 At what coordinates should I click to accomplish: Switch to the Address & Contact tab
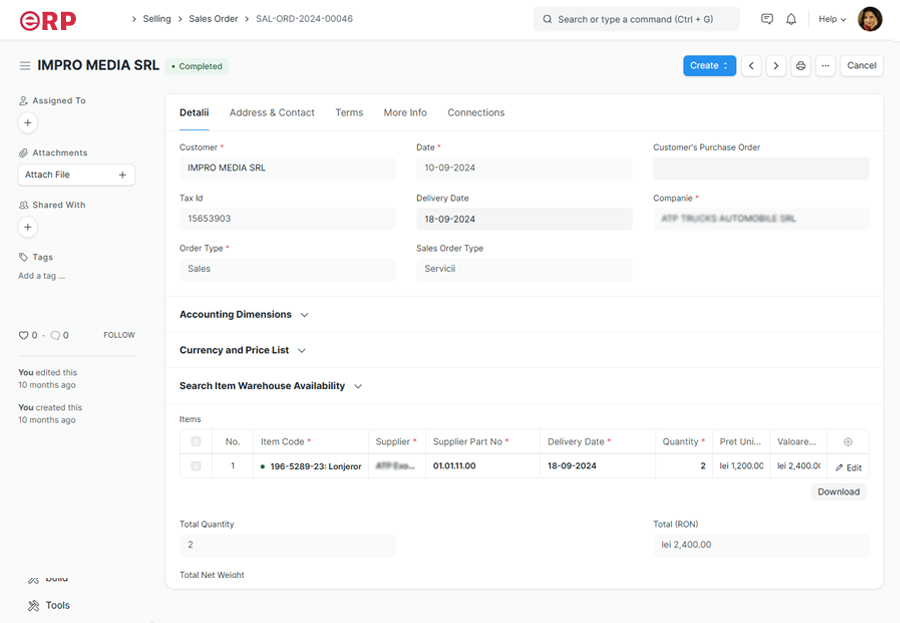click(x=272, y=113)
